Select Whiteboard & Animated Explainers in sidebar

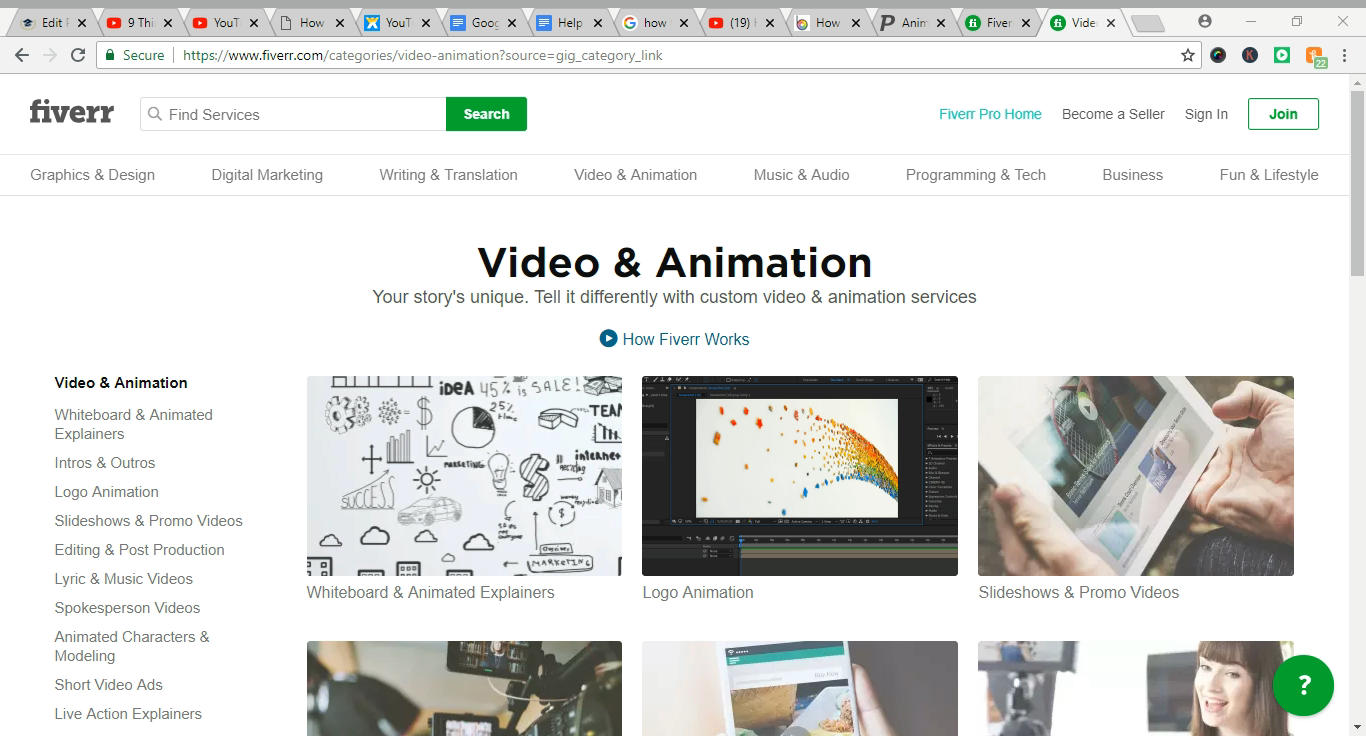click(x=133, y=424)
